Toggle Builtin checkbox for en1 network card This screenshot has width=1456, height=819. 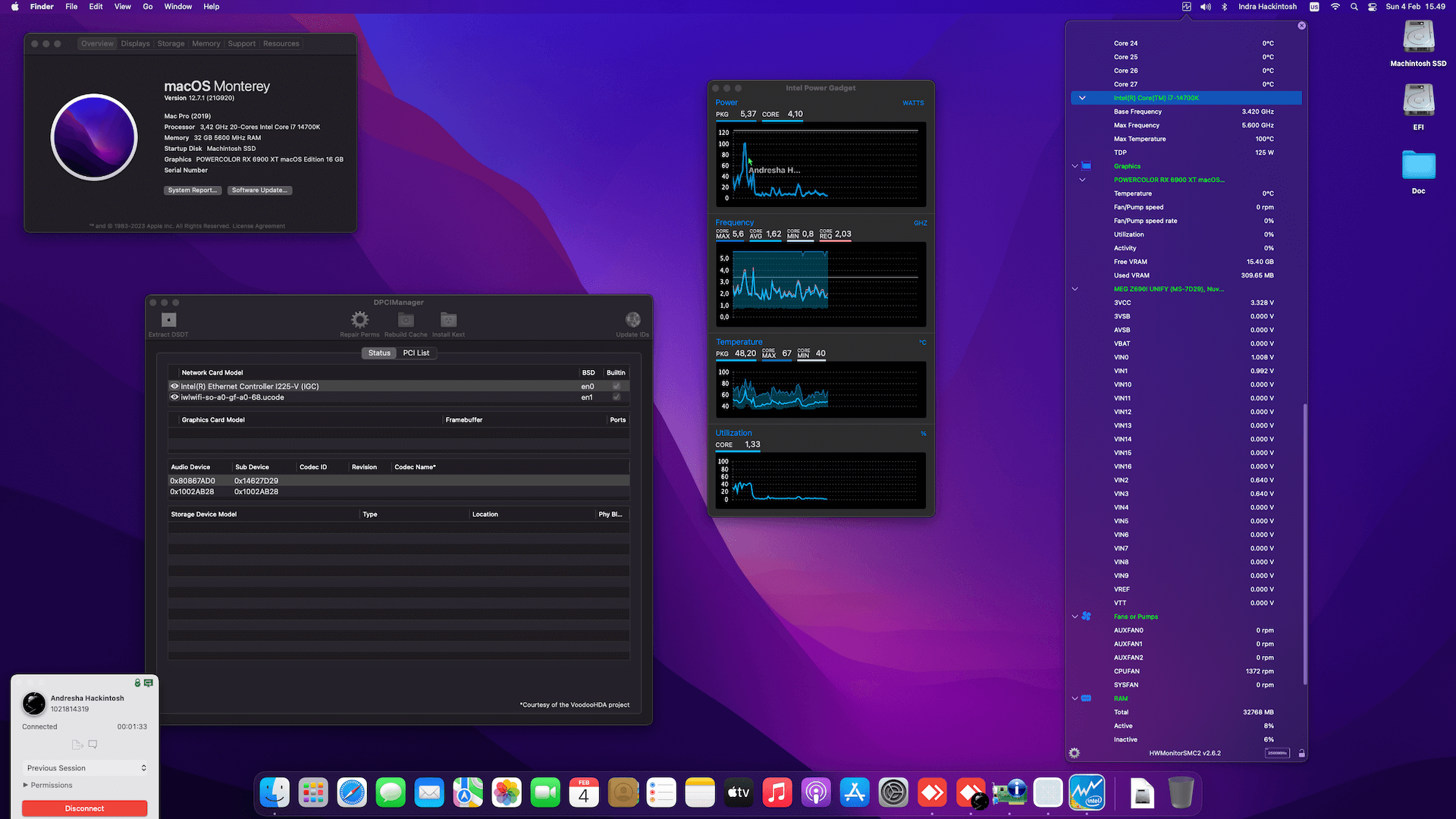coord(617,397)
